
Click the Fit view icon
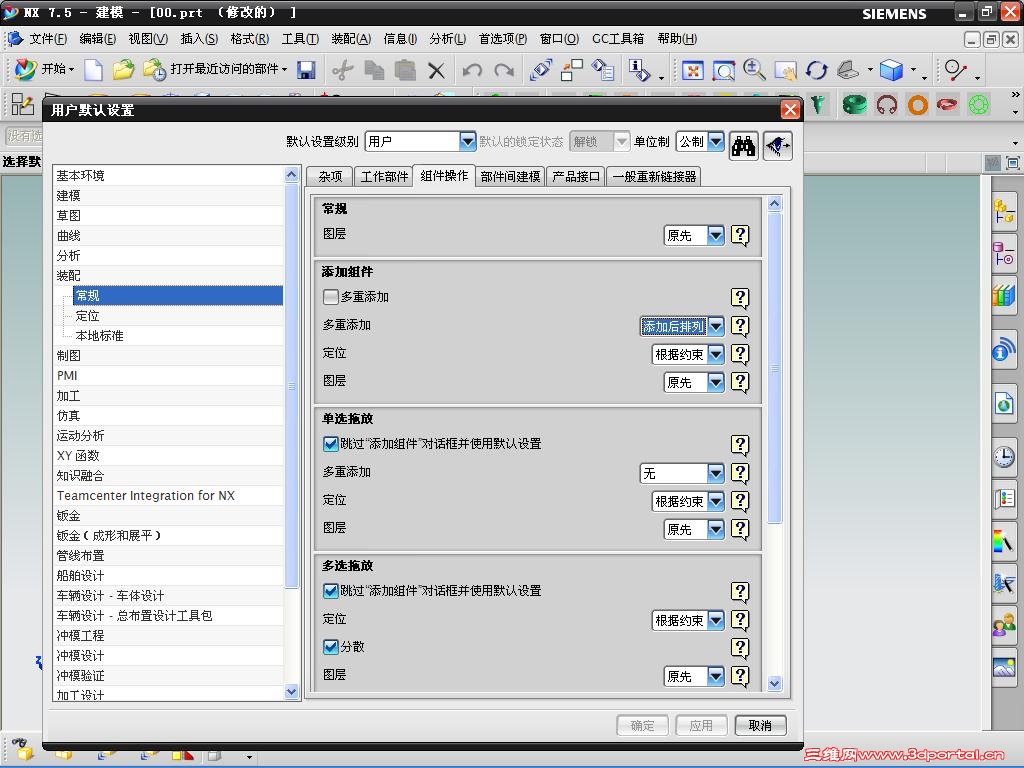tap(692, 70)
